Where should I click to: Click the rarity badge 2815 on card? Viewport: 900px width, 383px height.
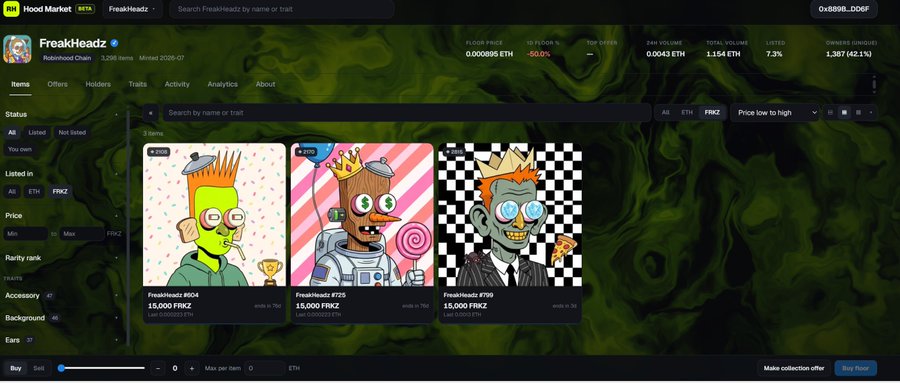point(454,152)
